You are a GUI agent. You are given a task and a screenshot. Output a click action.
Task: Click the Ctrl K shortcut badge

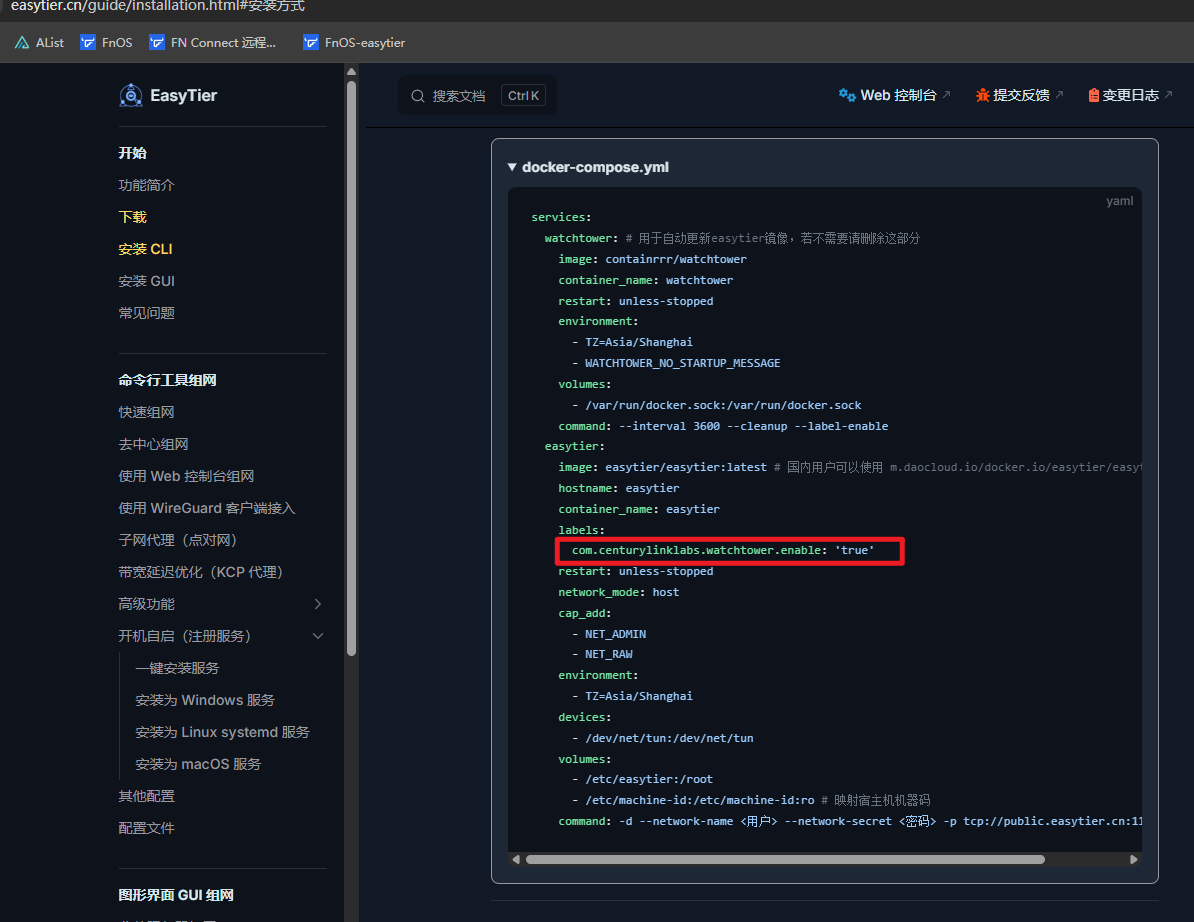[523, 96]
